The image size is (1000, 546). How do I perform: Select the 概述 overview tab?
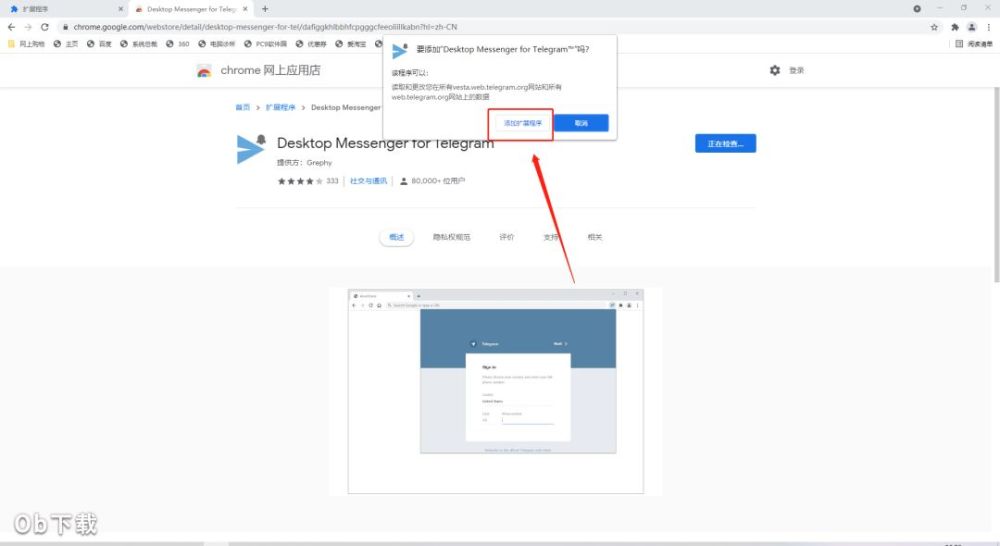[x=397, y=237]
